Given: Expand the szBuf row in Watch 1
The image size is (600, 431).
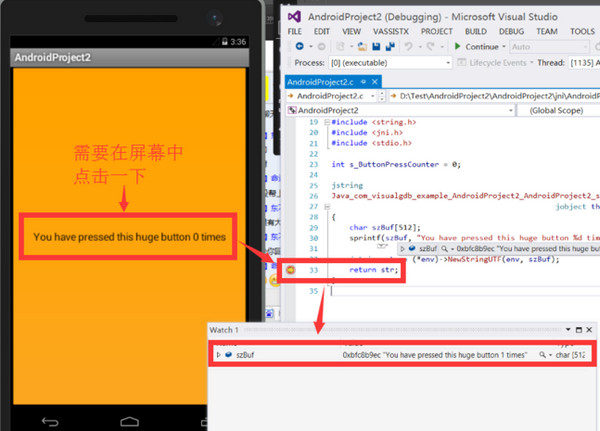Looking at the screenshot, I should (218, 355).
